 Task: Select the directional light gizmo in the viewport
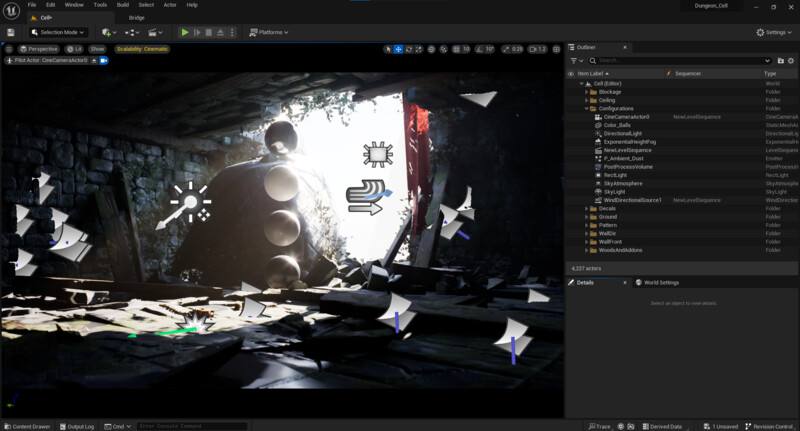tap(184, 205)
